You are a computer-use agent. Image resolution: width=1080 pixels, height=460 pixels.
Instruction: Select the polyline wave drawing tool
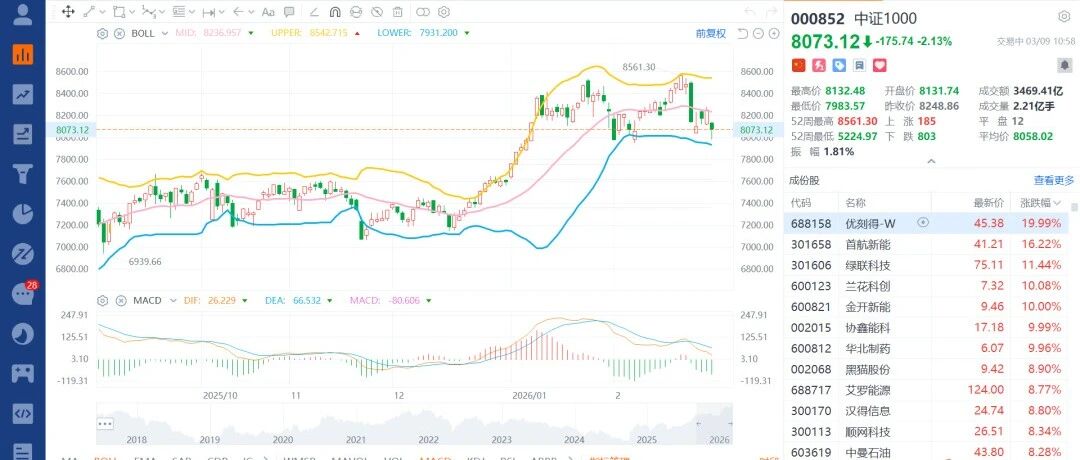tap(147, 12)
